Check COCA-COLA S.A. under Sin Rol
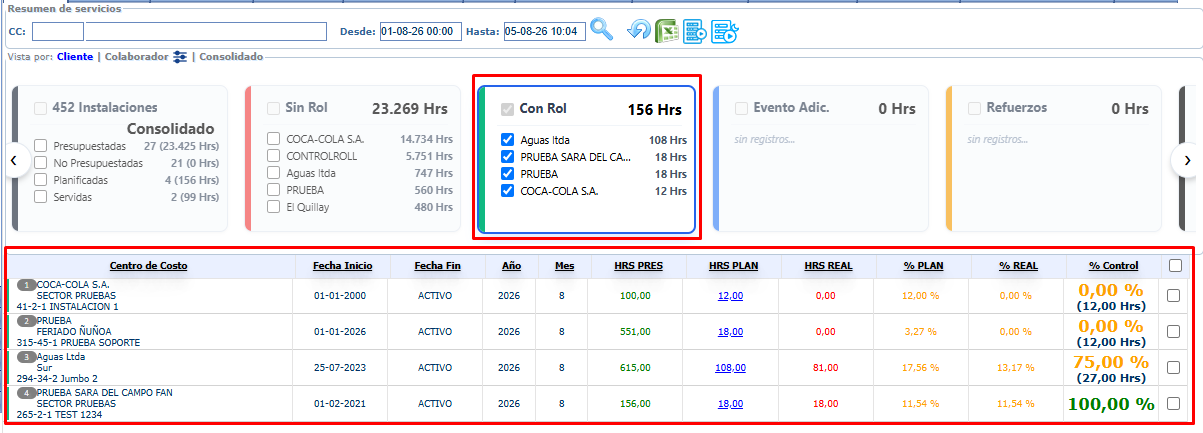 coord(274,139)
